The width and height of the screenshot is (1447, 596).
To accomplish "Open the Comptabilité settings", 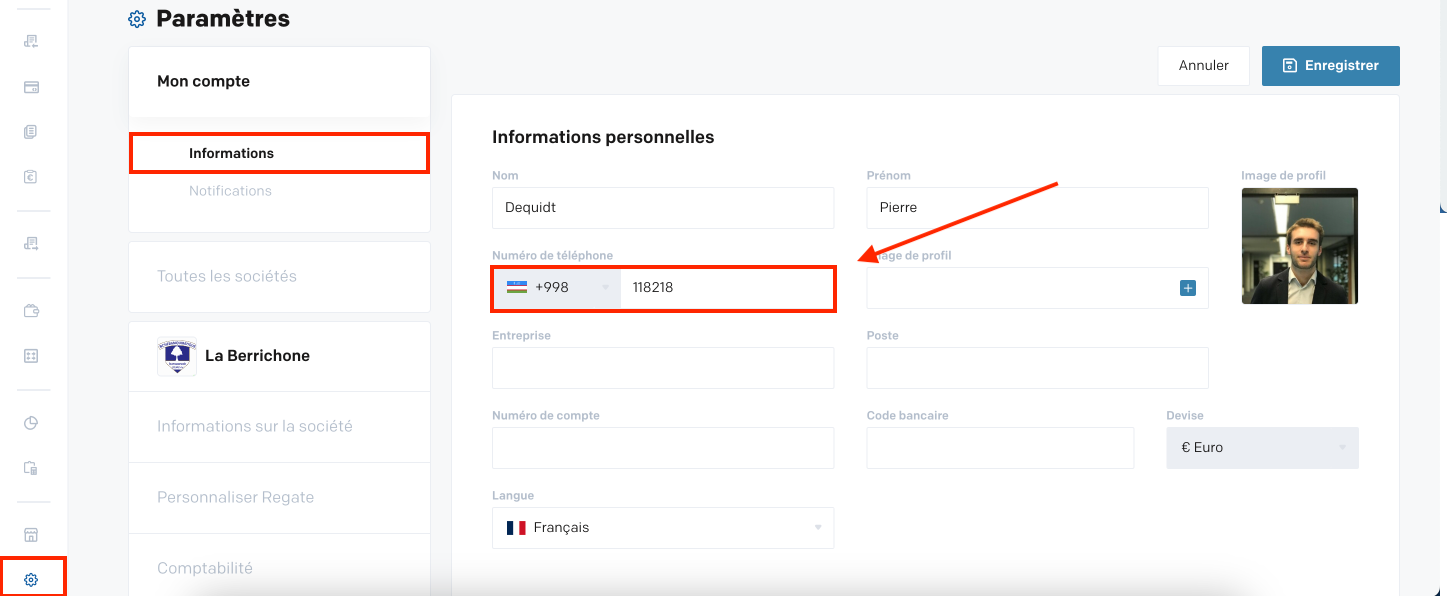I will tap(279, 568).
